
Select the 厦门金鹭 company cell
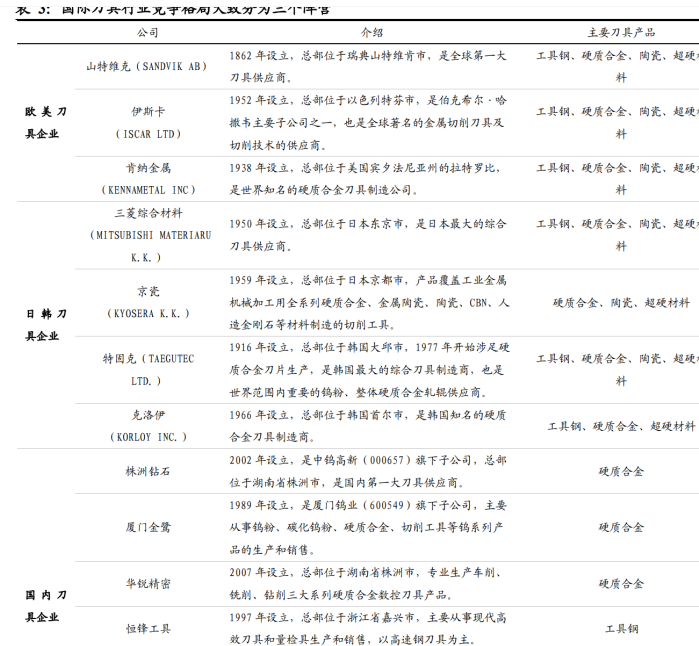tap(148, 527)
